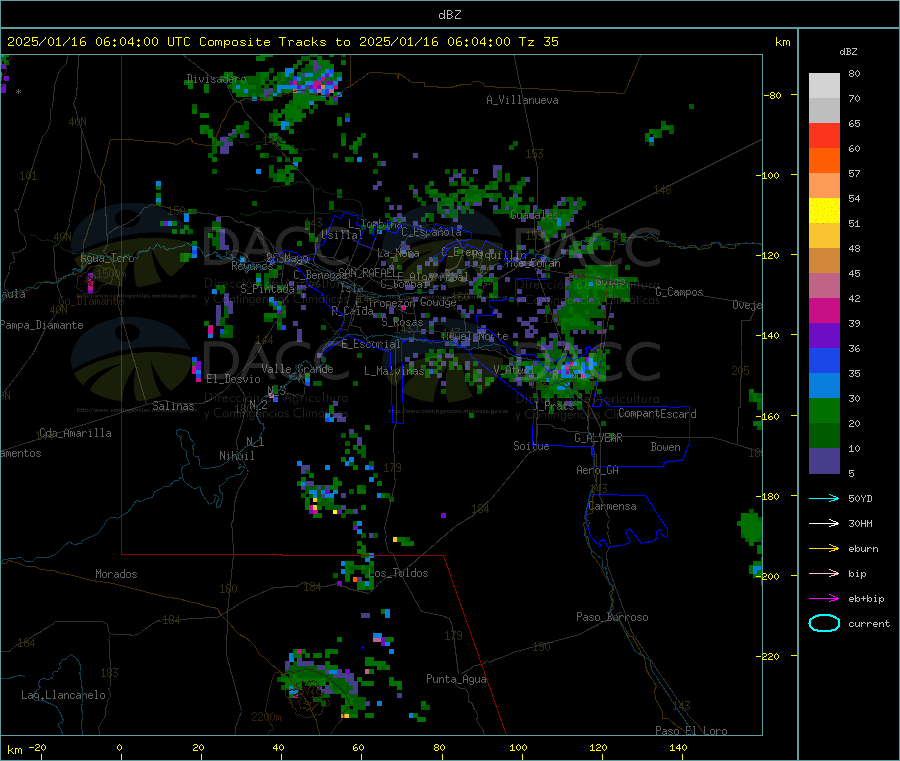Click the 51 dBZ yellow color swatch

[824, 211]
